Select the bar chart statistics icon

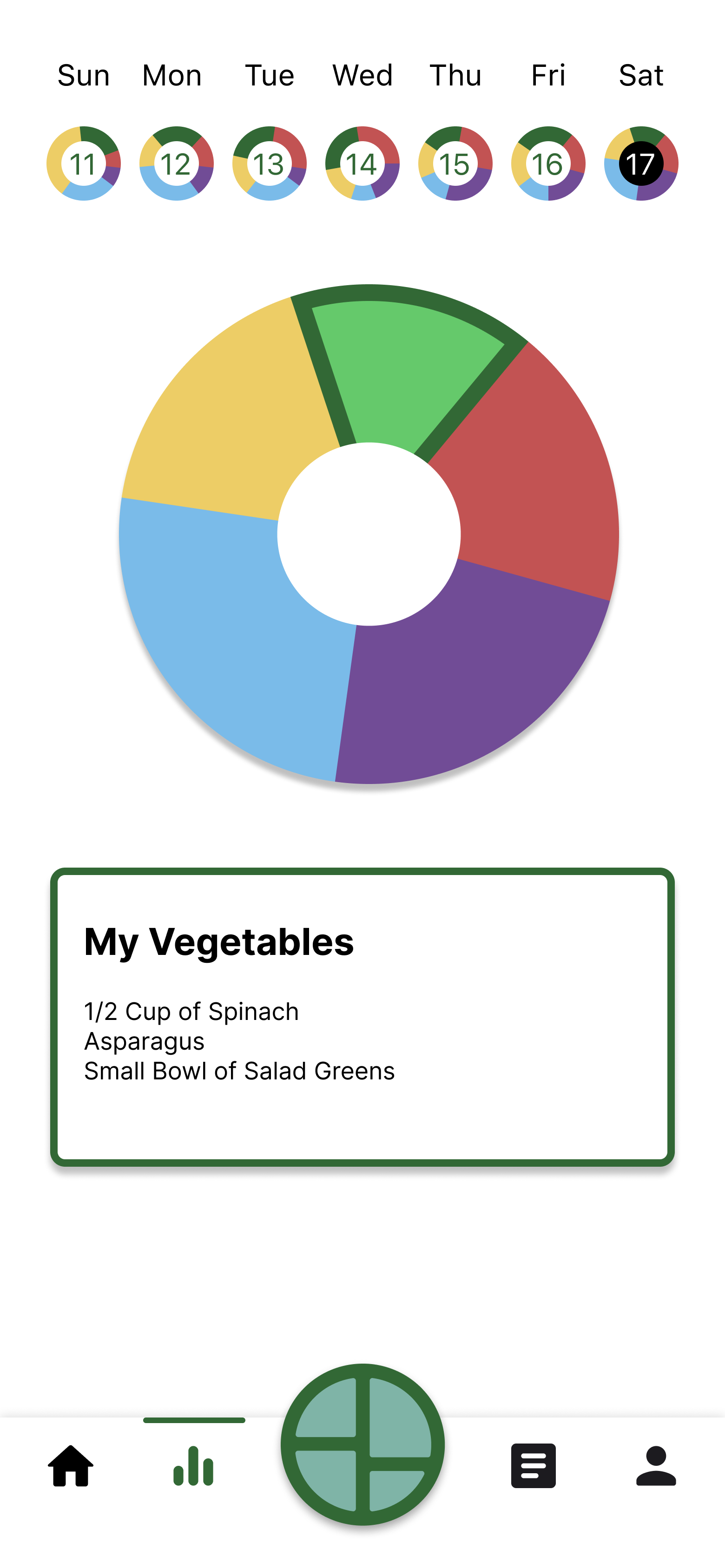pos(193,1466)
